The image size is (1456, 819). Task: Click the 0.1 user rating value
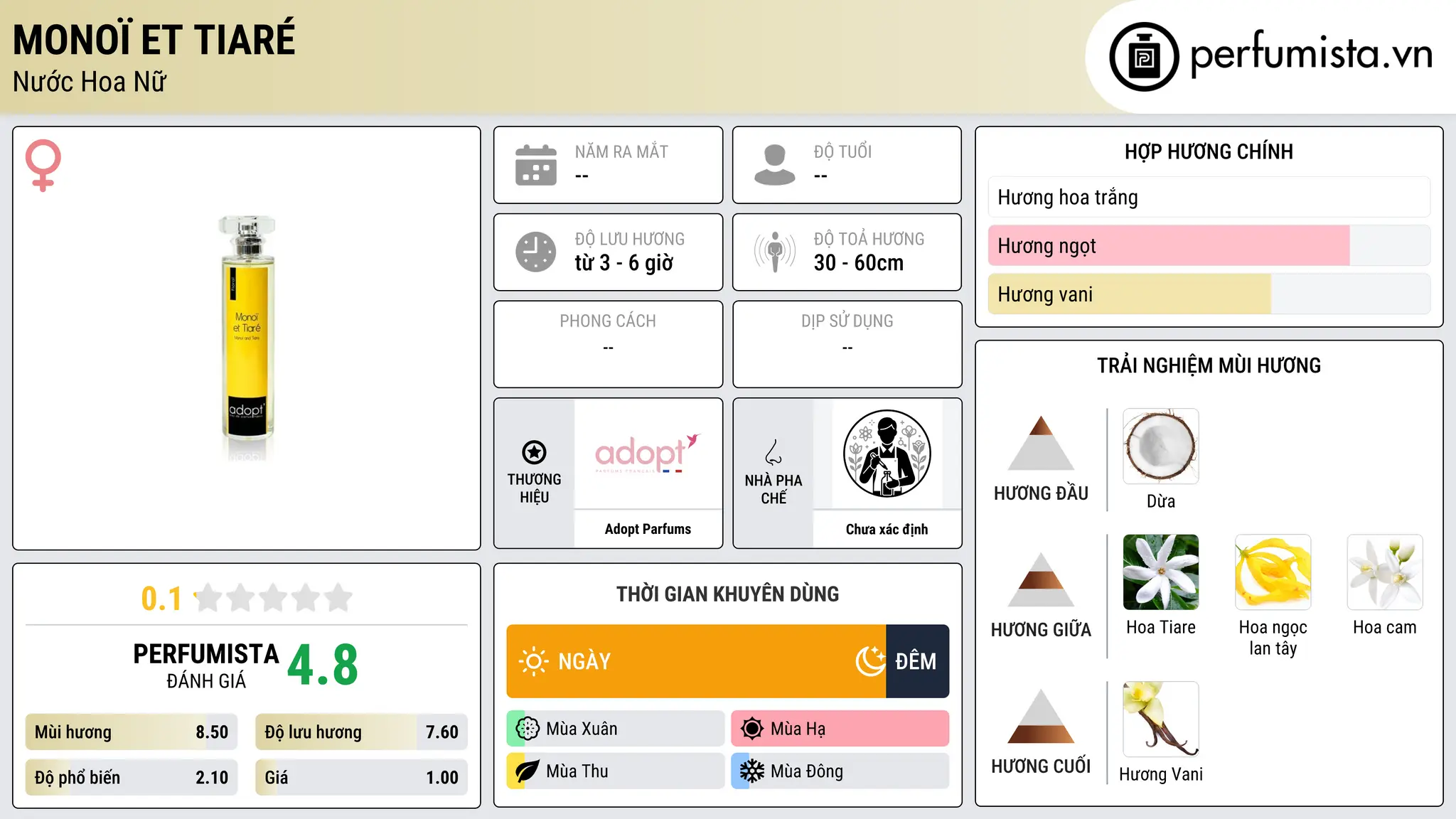coord(161,599)
